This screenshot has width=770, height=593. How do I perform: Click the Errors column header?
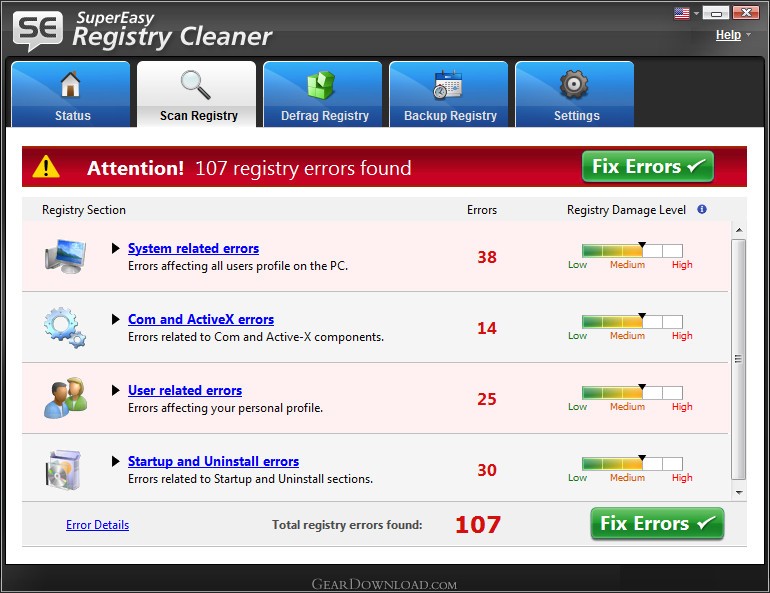point(482,210)
